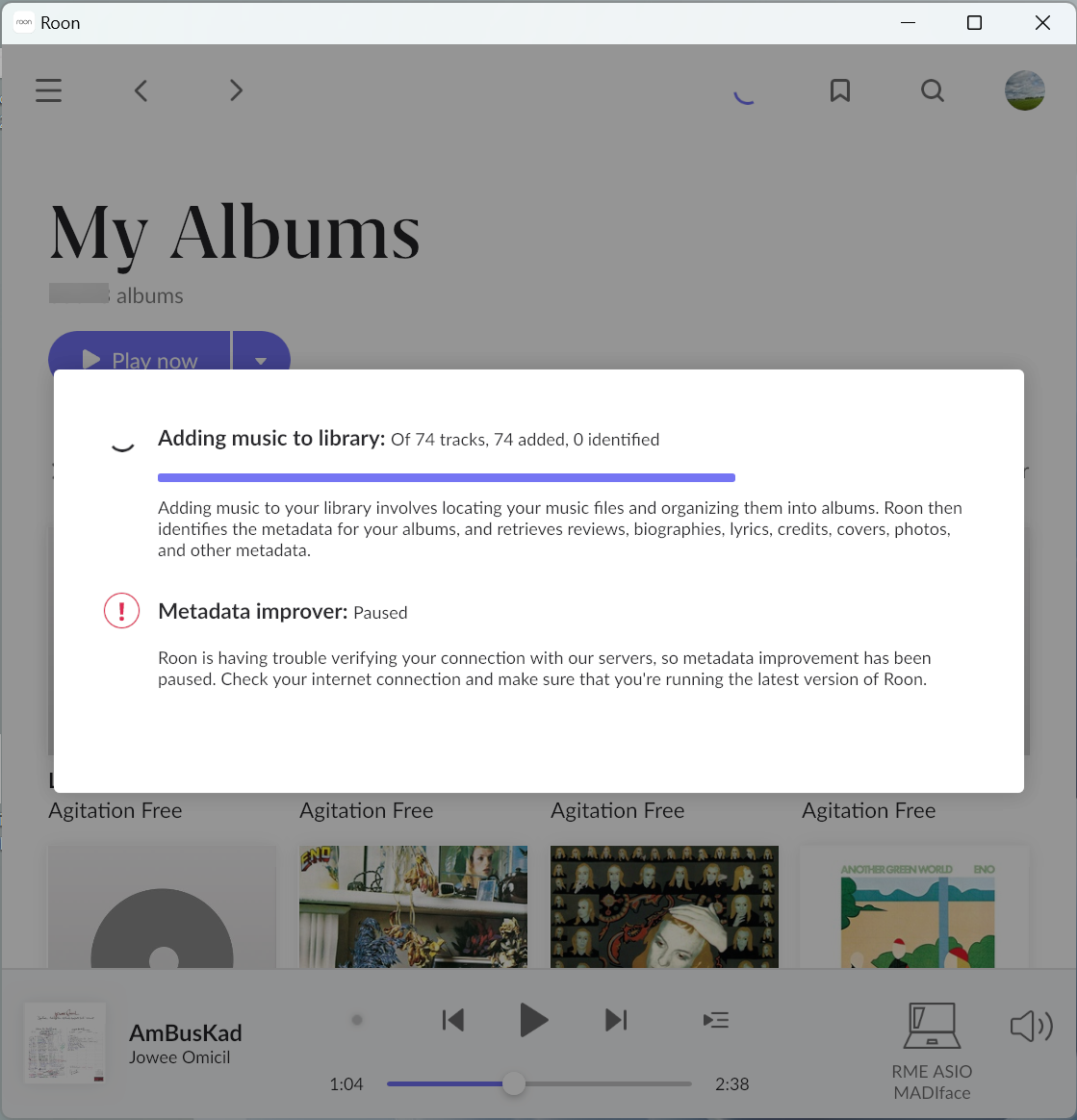
Task: Click the now playing album artwork thumbnail
Action: pos(64,1044)
